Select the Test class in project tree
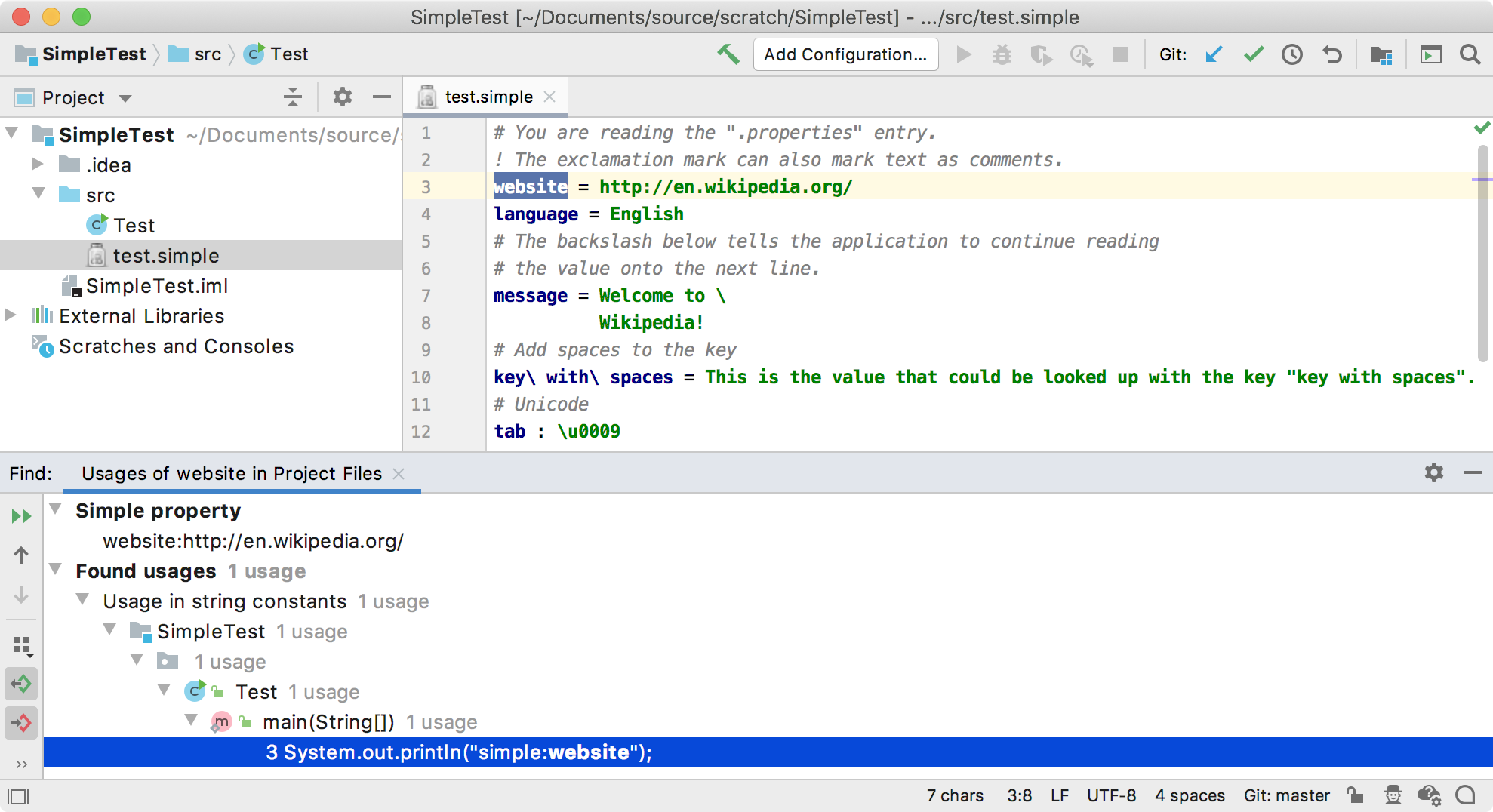 coord(134,225)
